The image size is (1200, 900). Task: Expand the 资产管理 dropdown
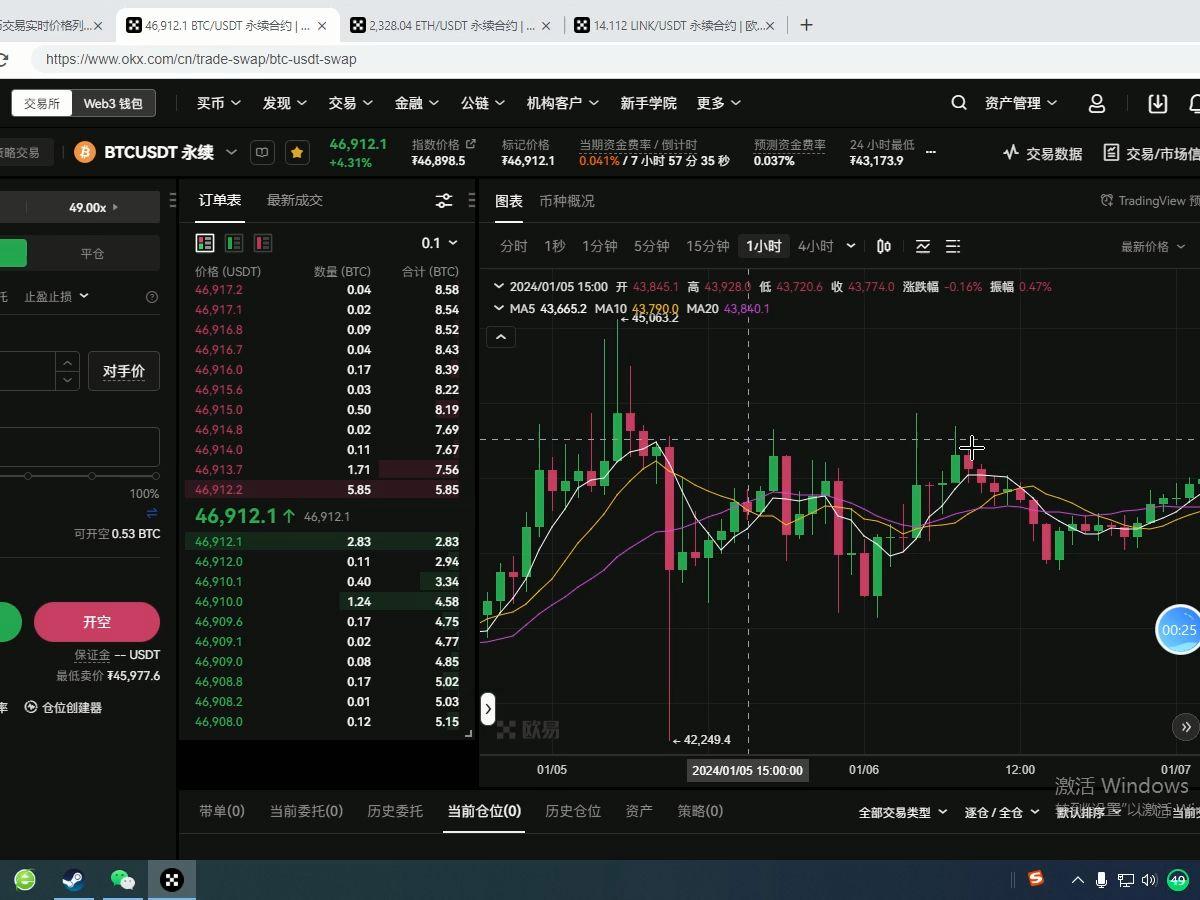pyautogui.click(x=1020, y=103)
